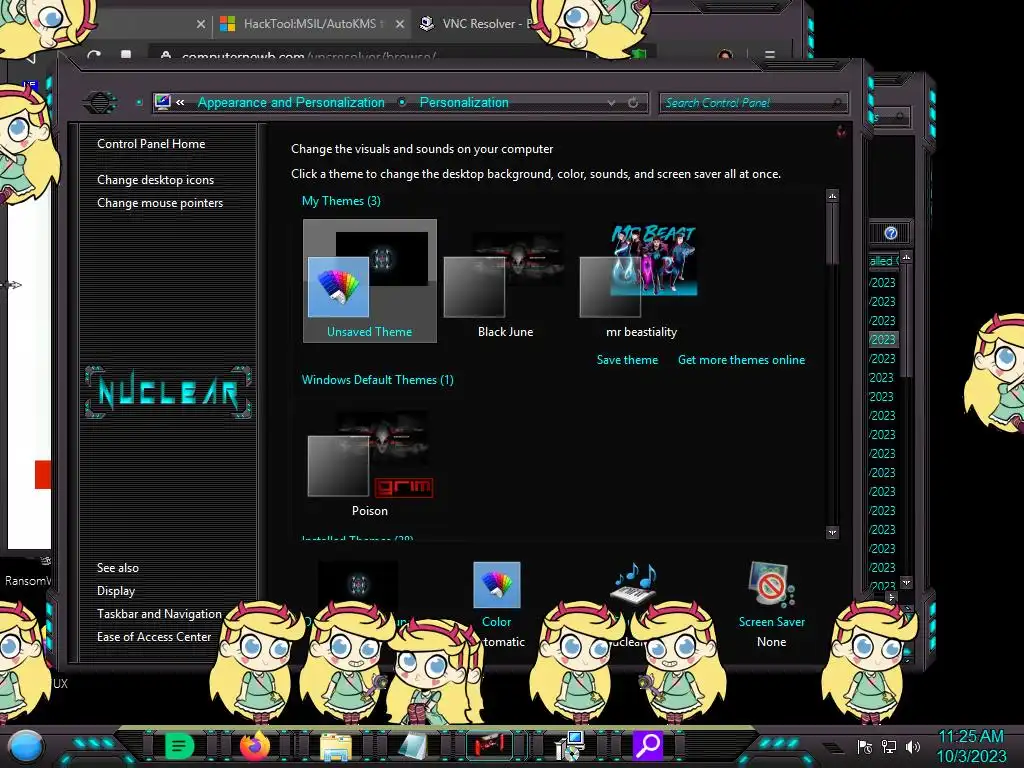Switch to HackTool:MSIL/AutoKMS browser tab
1024x768 pixels.
click(x=310, y=24)
